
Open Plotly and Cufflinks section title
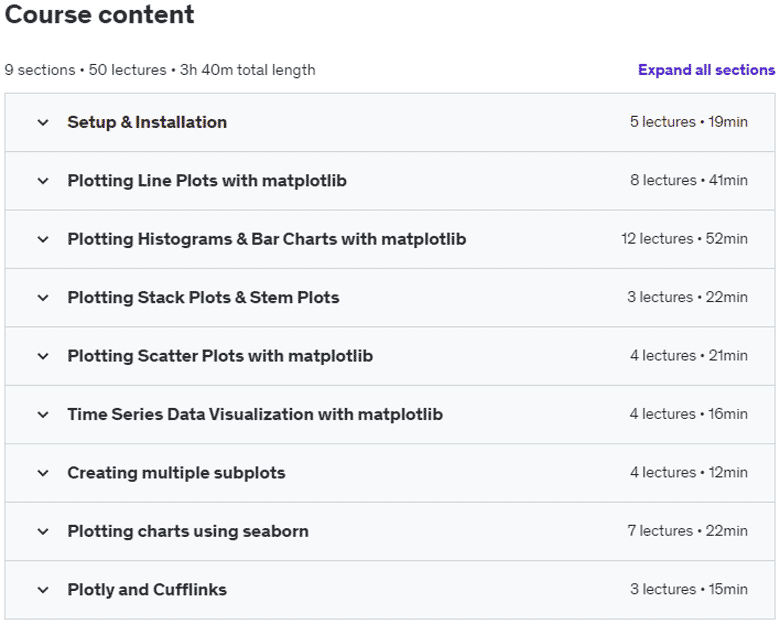point(147,590)
